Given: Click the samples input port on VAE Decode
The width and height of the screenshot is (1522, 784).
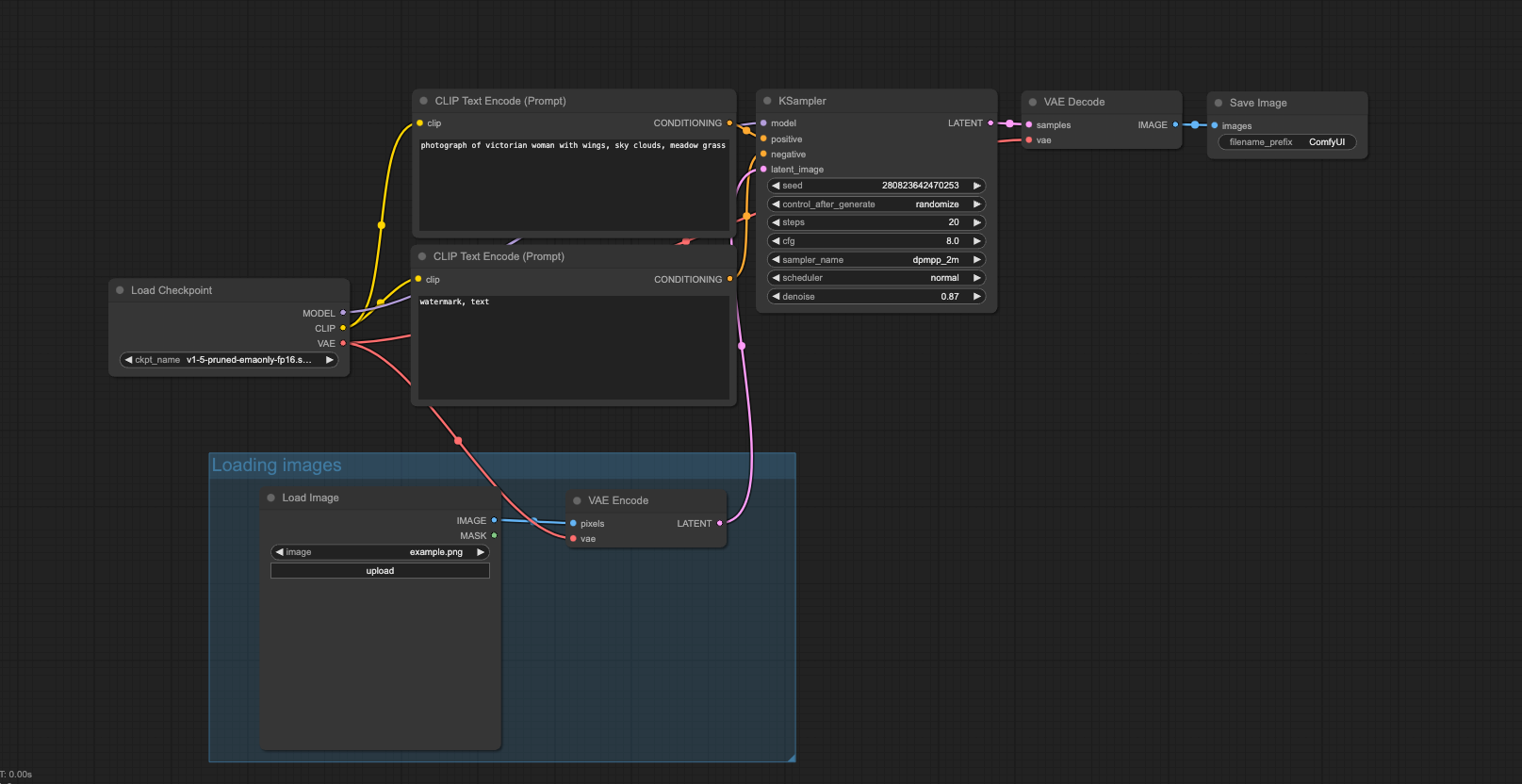Looking at the screenshot, I should (1029, 124).
